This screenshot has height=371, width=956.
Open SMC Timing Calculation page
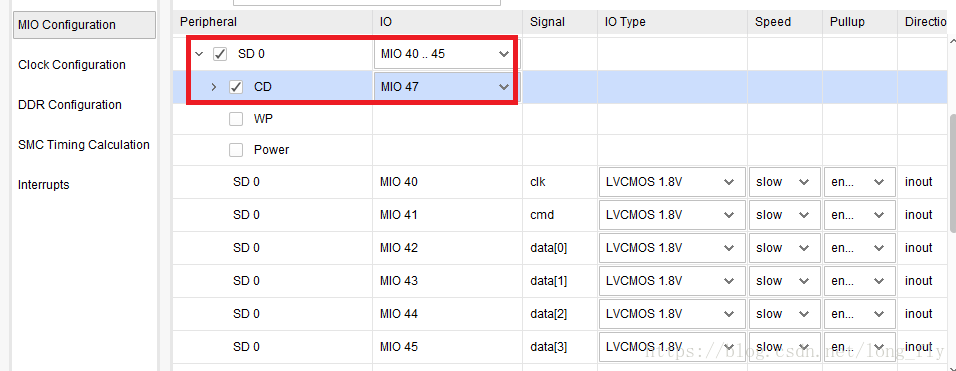[x=84, y=144]
